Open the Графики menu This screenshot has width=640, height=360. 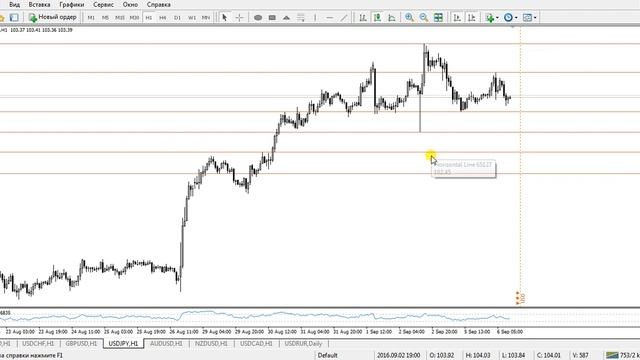(x=71, y=4)
